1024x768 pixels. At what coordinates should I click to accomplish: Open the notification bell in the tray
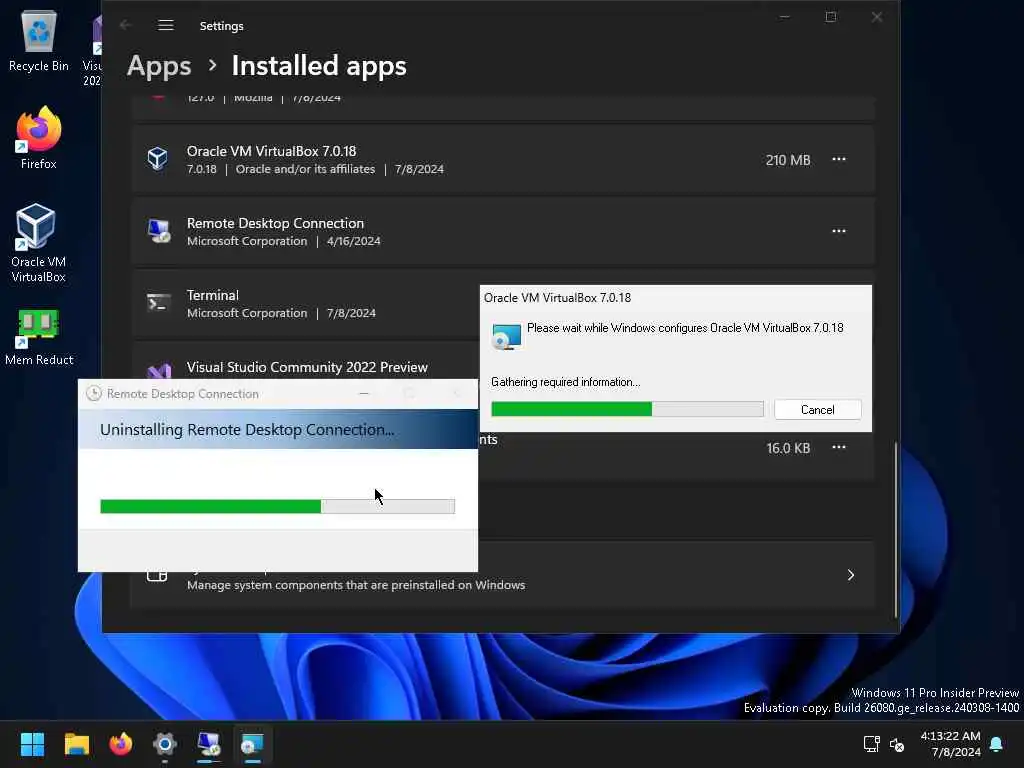996,744
